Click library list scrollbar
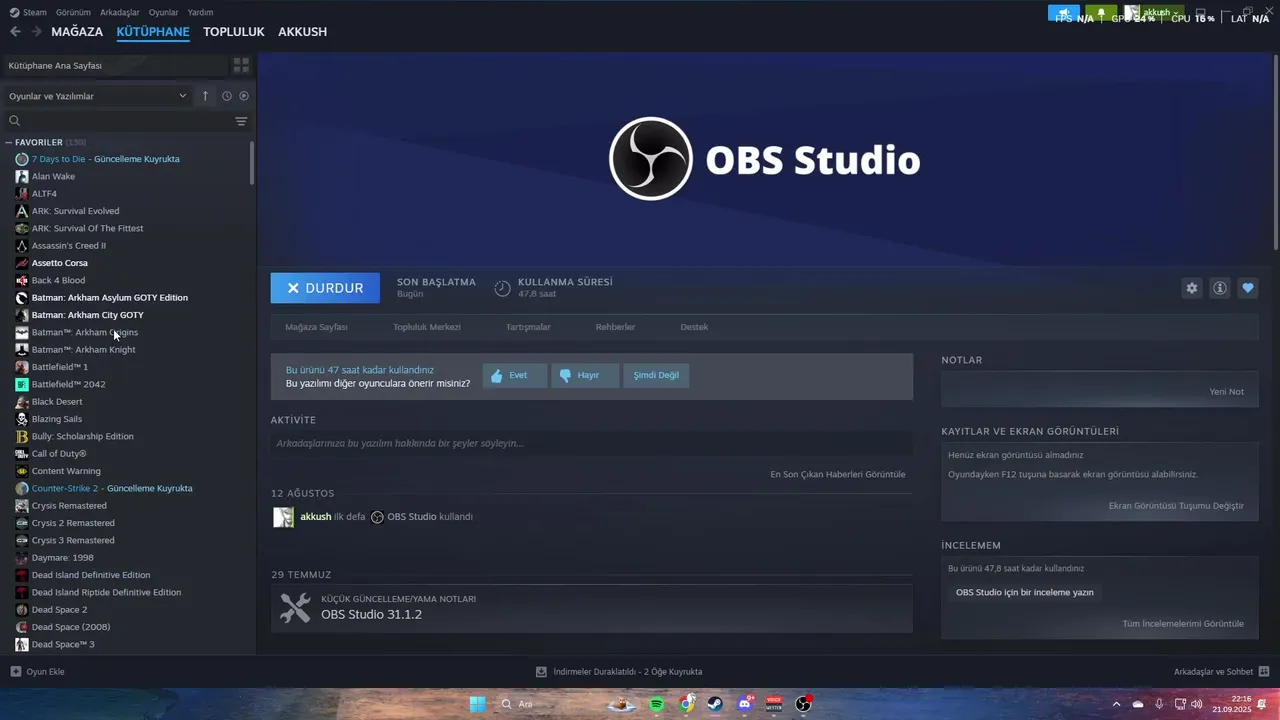 tap(252, 163)
